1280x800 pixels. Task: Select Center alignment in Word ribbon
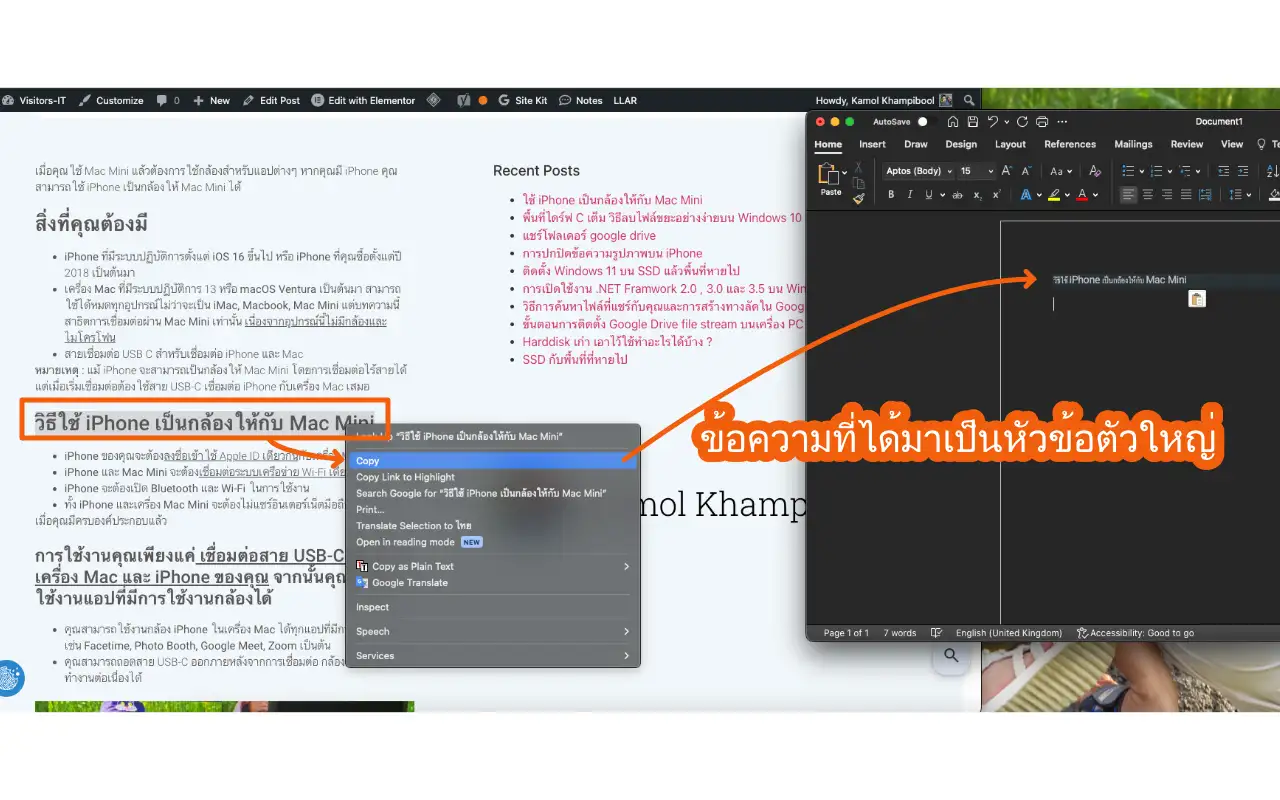[1148, 195]
